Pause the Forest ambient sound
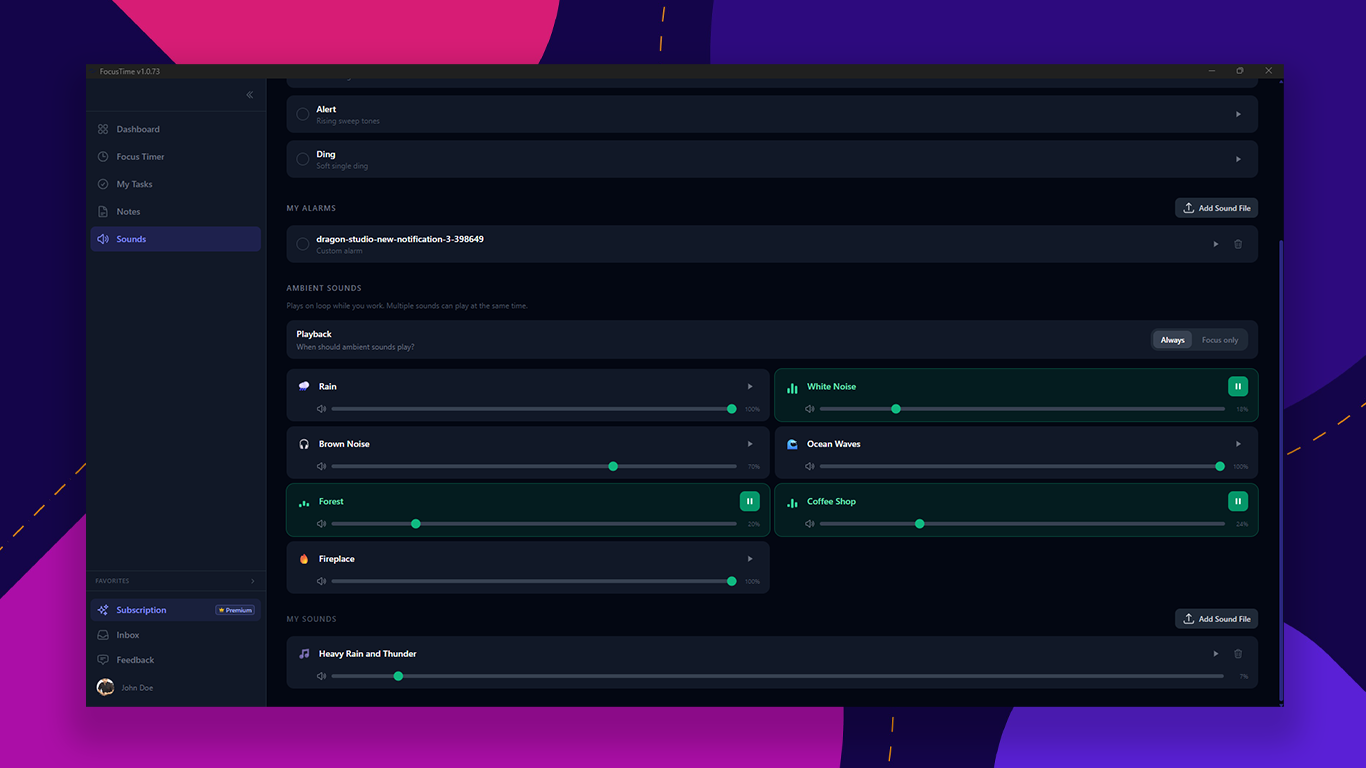This screenshot has height=768, width=1366. tap(750, 502)
